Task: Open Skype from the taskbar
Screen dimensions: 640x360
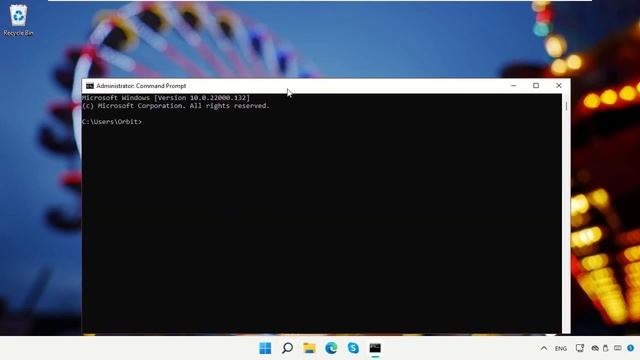Action: coord(353,348)
